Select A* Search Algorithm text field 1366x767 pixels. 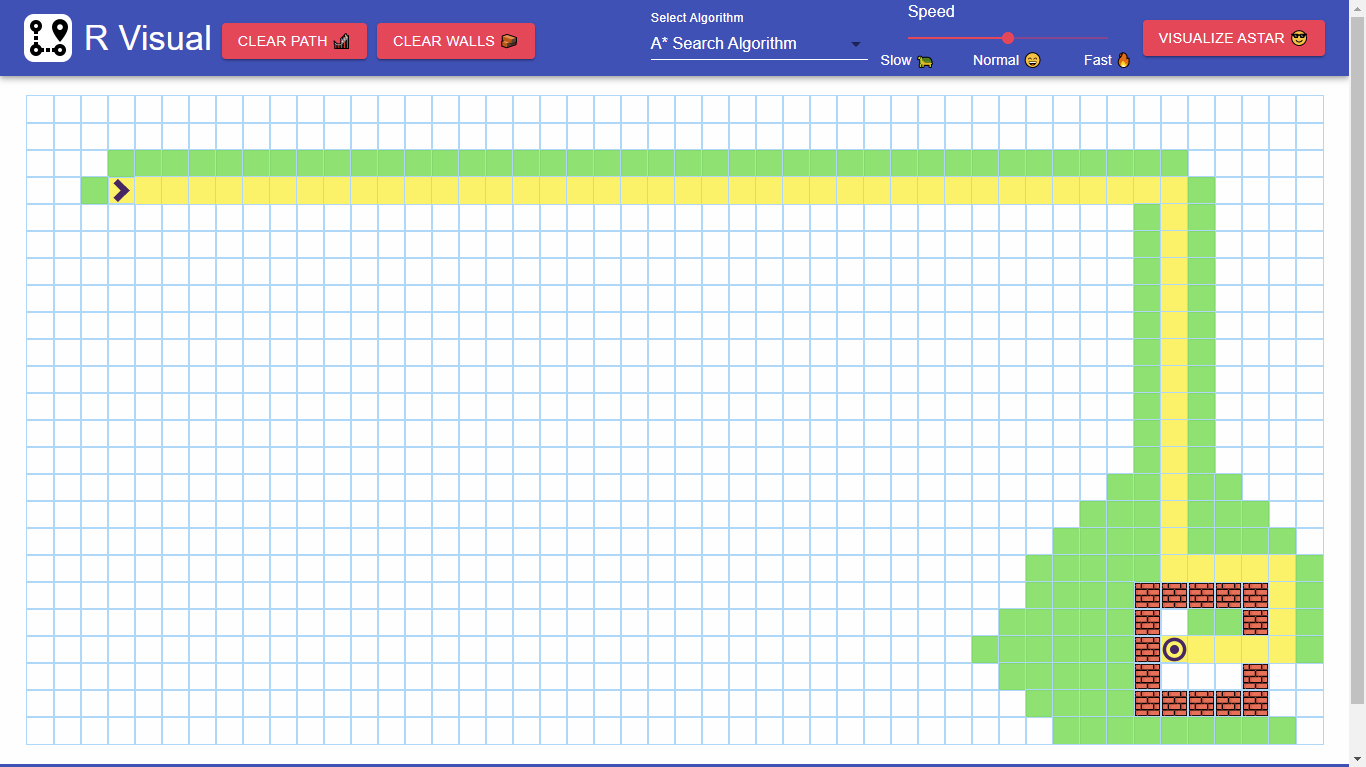(x=724, y=43)
